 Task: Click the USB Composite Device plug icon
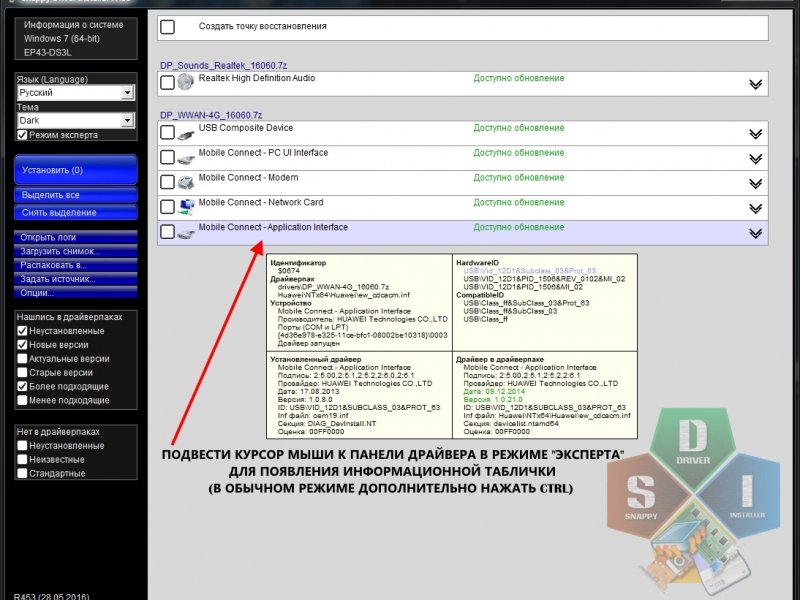click(x=186, y=135)
